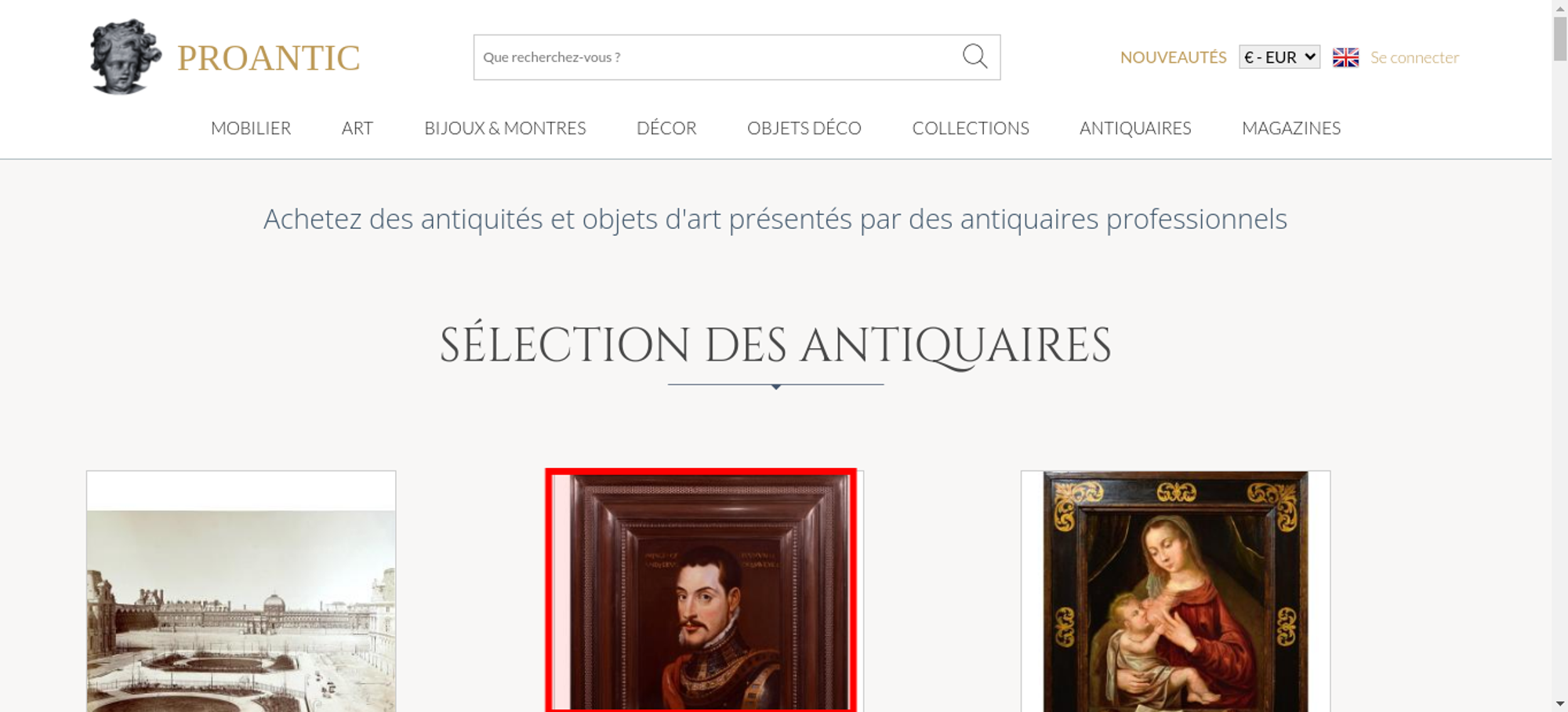Click the magnifying glass search icon
The image size is (1568, 712).
click(x=975, y=56)
